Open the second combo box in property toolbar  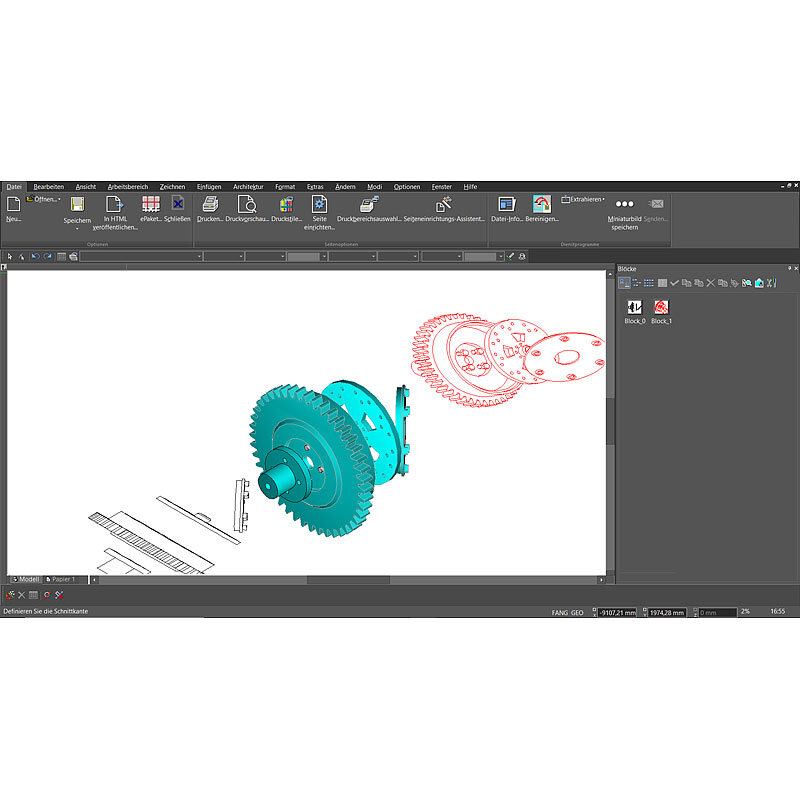pos(223,257)
